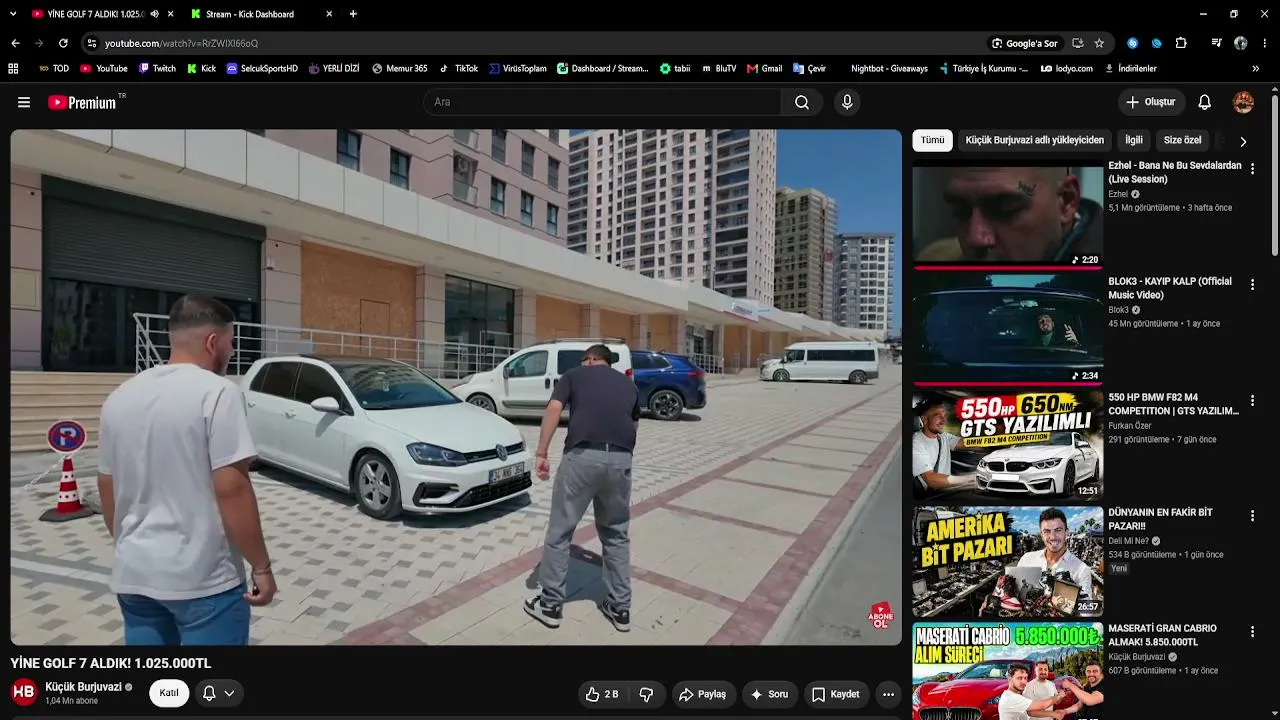Open Küçük Burjuvazi channel avatar
Screen dimensions: 1280x720
click(24, 692)
